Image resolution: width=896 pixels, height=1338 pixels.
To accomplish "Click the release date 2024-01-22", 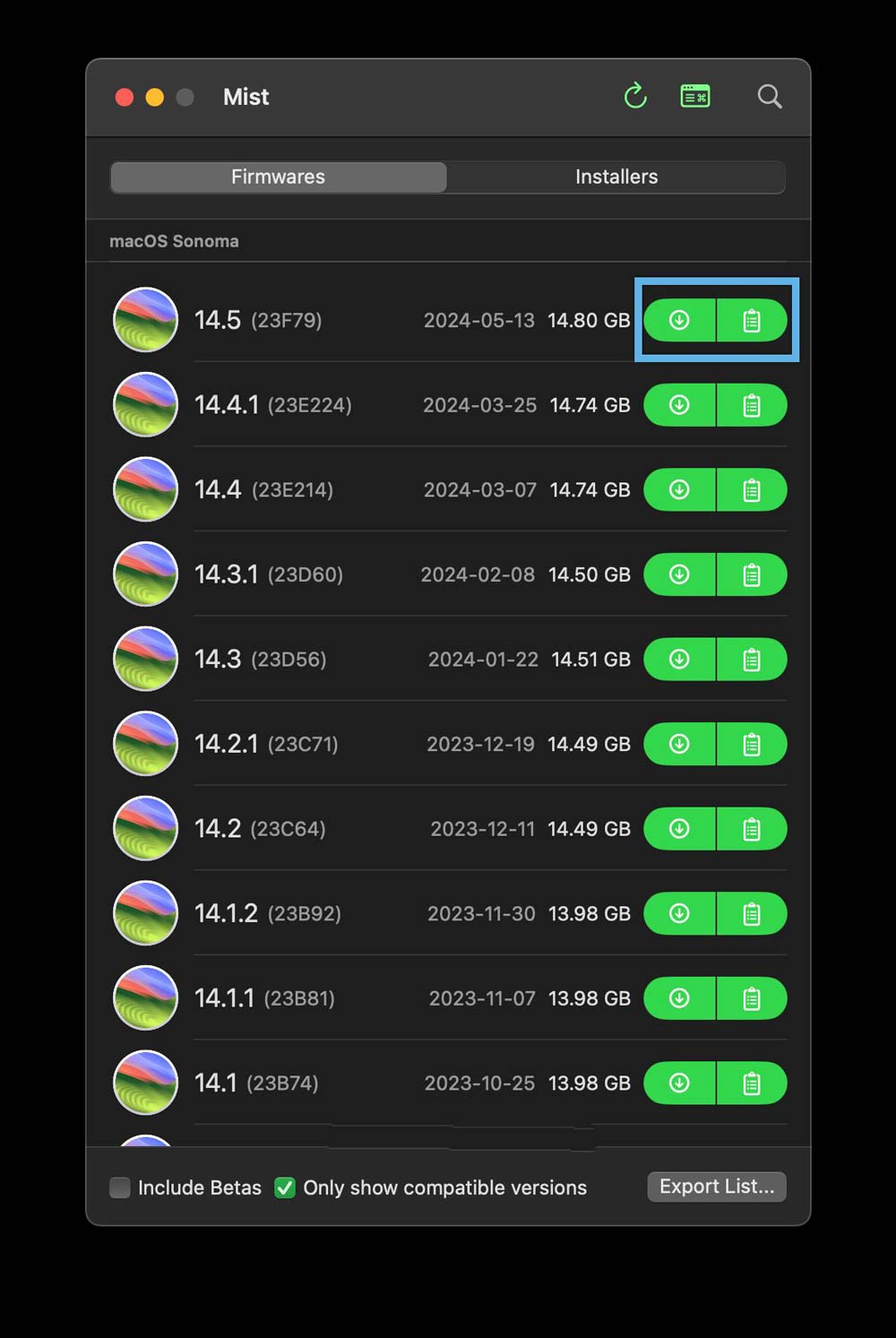I will 484,659.
